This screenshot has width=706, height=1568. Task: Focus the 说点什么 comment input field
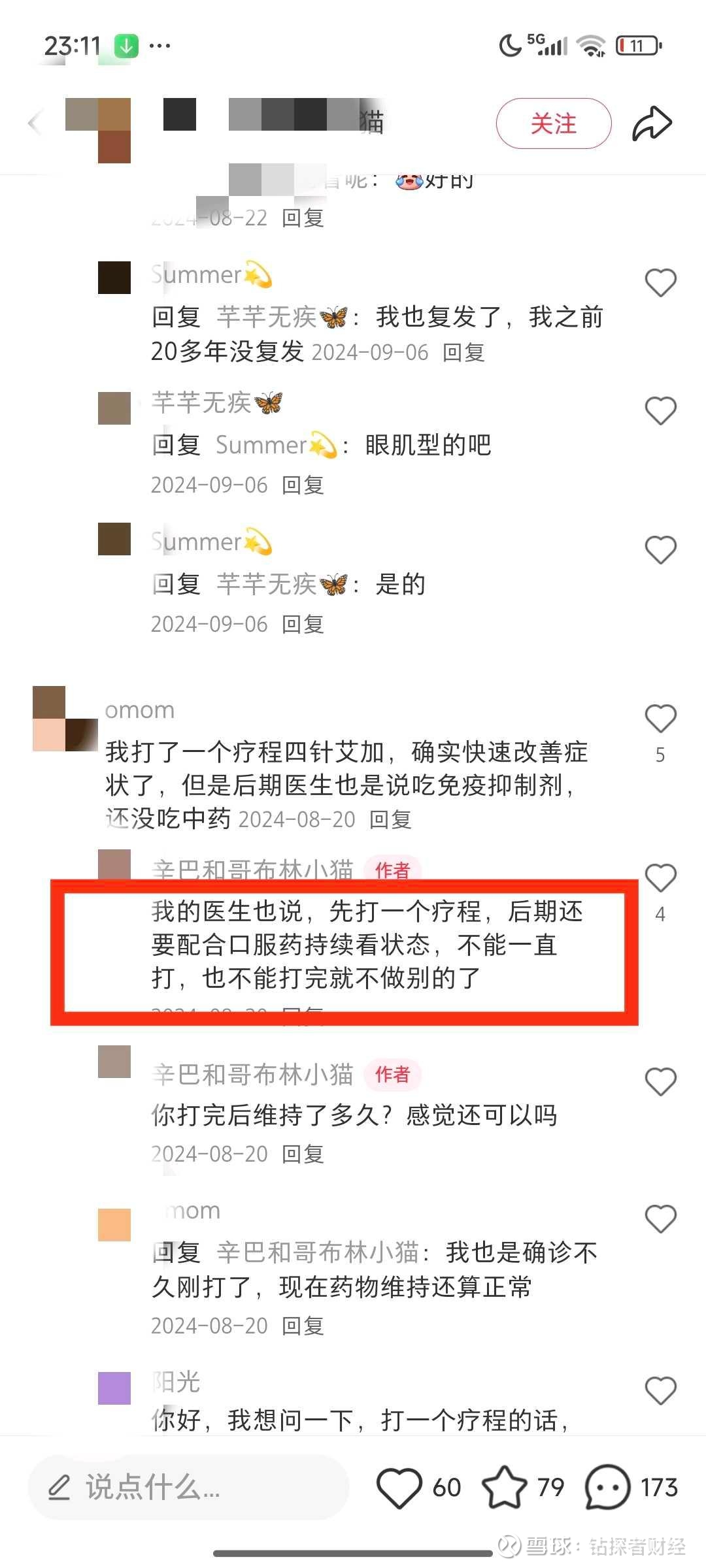[188, 1488]
